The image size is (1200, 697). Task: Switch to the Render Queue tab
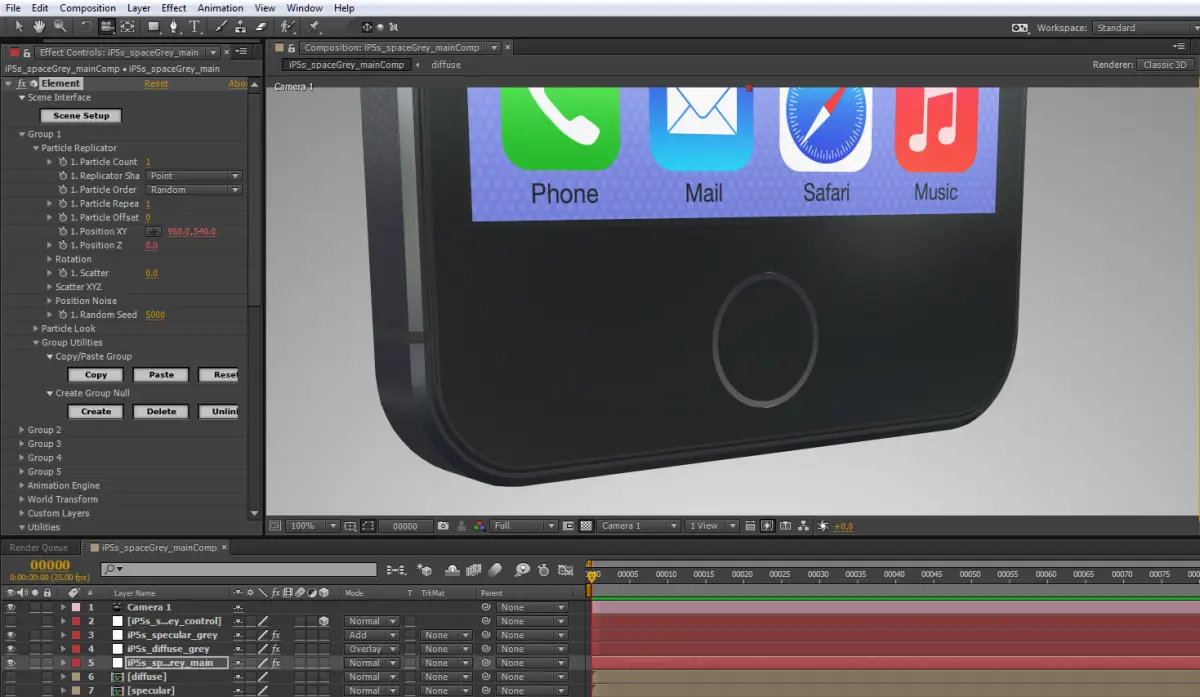39,548
